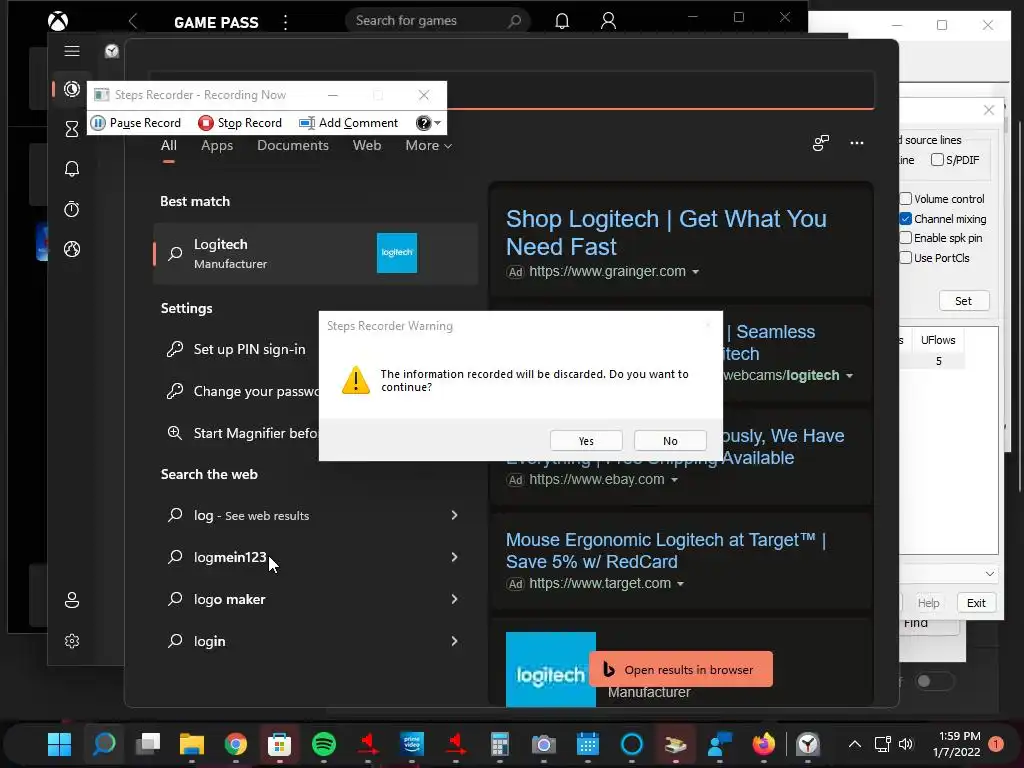Expand the arrow next to 'log' web result
The width and height of the screenshot is (1024, 768).
[x=455, y=515]
